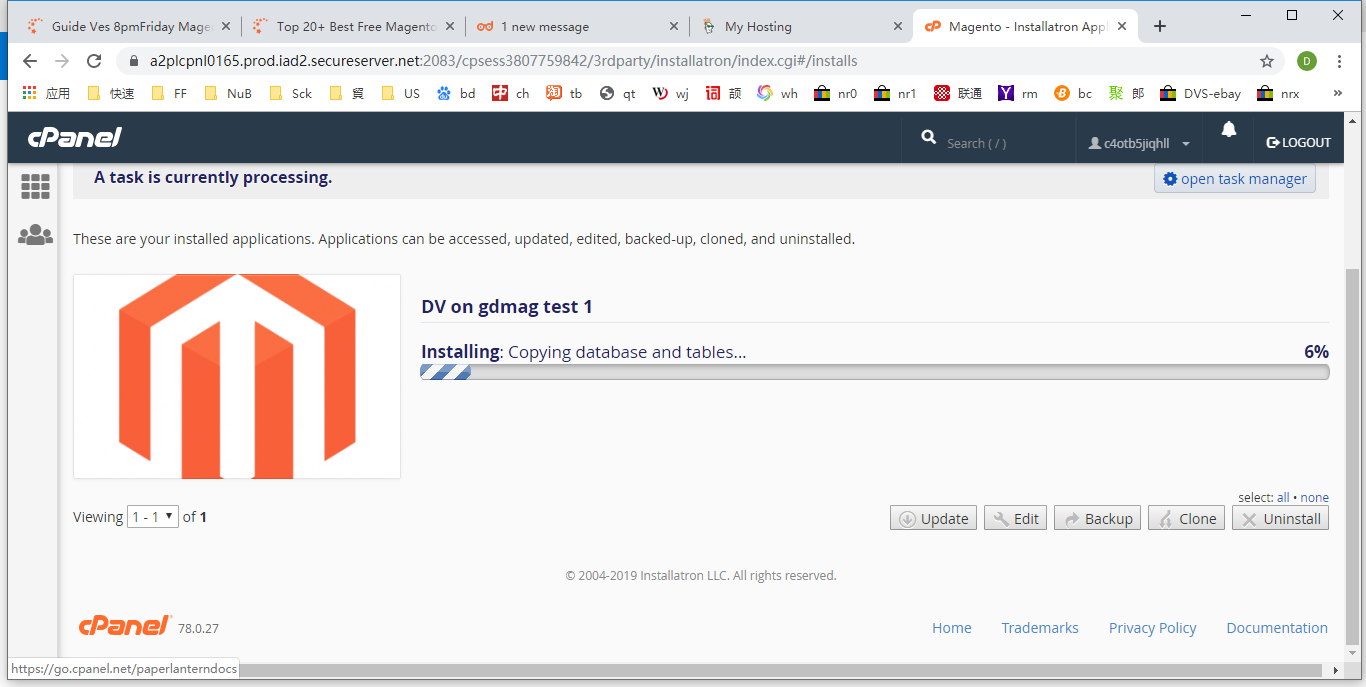The image size is (1366, 687).
Task: Switch to the My Hosting tab
Action: point(801,26)
